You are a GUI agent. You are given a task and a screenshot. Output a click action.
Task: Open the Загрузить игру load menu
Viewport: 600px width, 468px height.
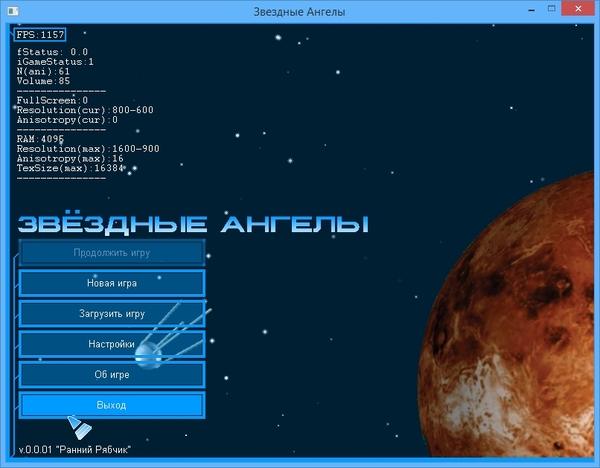pos(112,314)
